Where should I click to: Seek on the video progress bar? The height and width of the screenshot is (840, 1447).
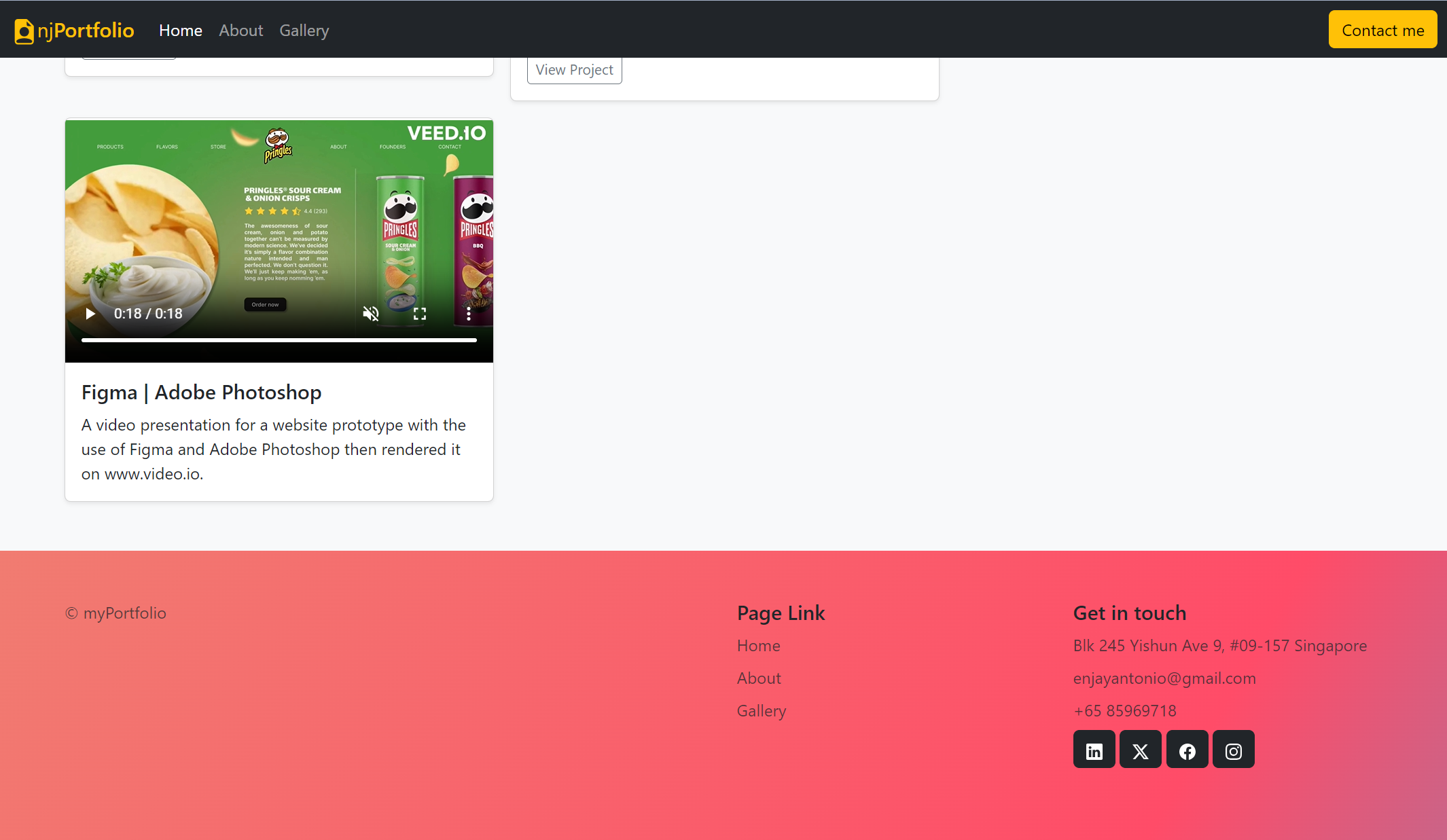coord(279,340)
